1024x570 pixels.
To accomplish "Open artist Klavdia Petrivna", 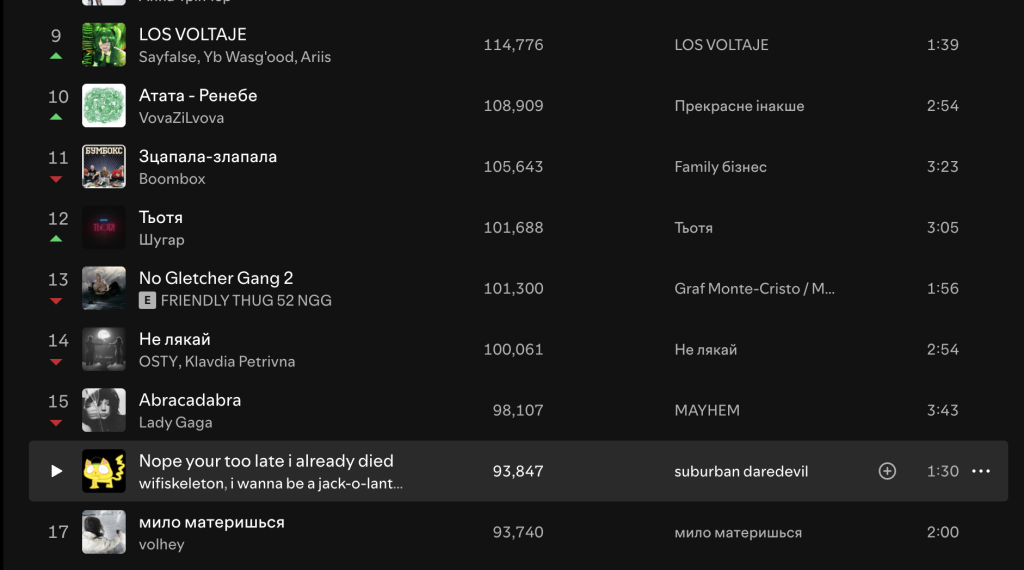I will coord(240,361).
